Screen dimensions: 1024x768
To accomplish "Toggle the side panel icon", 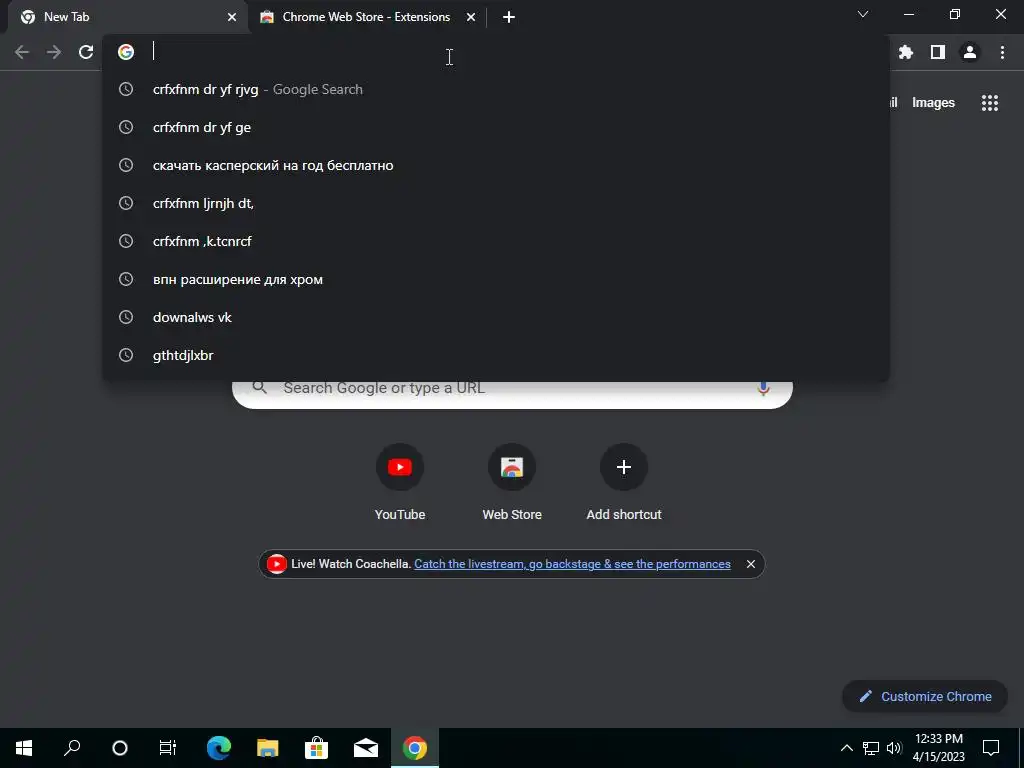I will pyautogui.click(x=938, y=52).
